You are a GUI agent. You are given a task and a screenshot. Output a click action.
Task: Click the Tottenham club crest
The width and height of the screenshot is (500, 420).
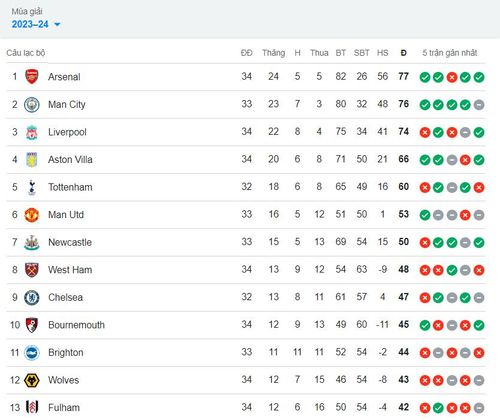pyautogui.click(x=32, y=187)
